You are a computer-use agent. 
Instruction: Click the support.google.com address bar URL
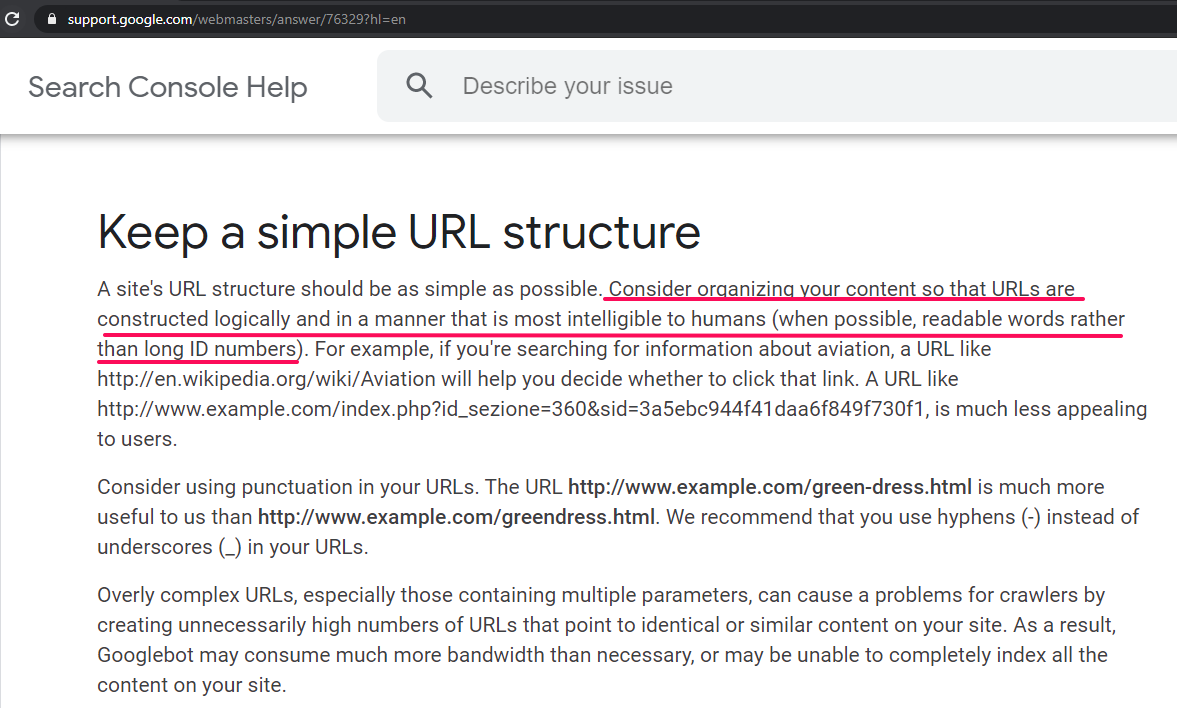pyautogui.click(x=236, y=20)
